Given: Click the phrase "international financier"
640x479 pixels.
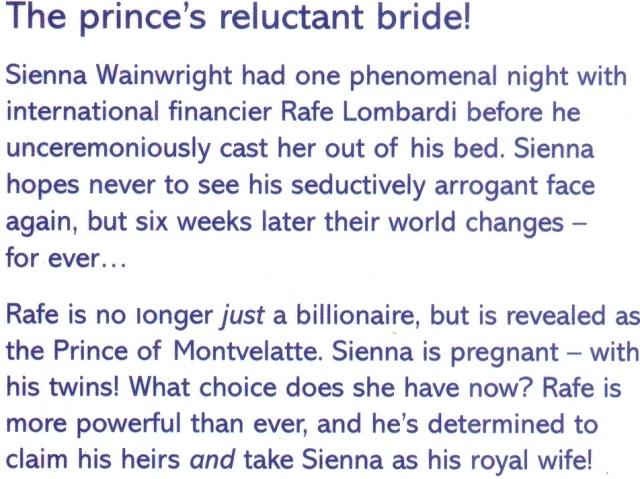Looking at the screenshot, I should (139, 111).
